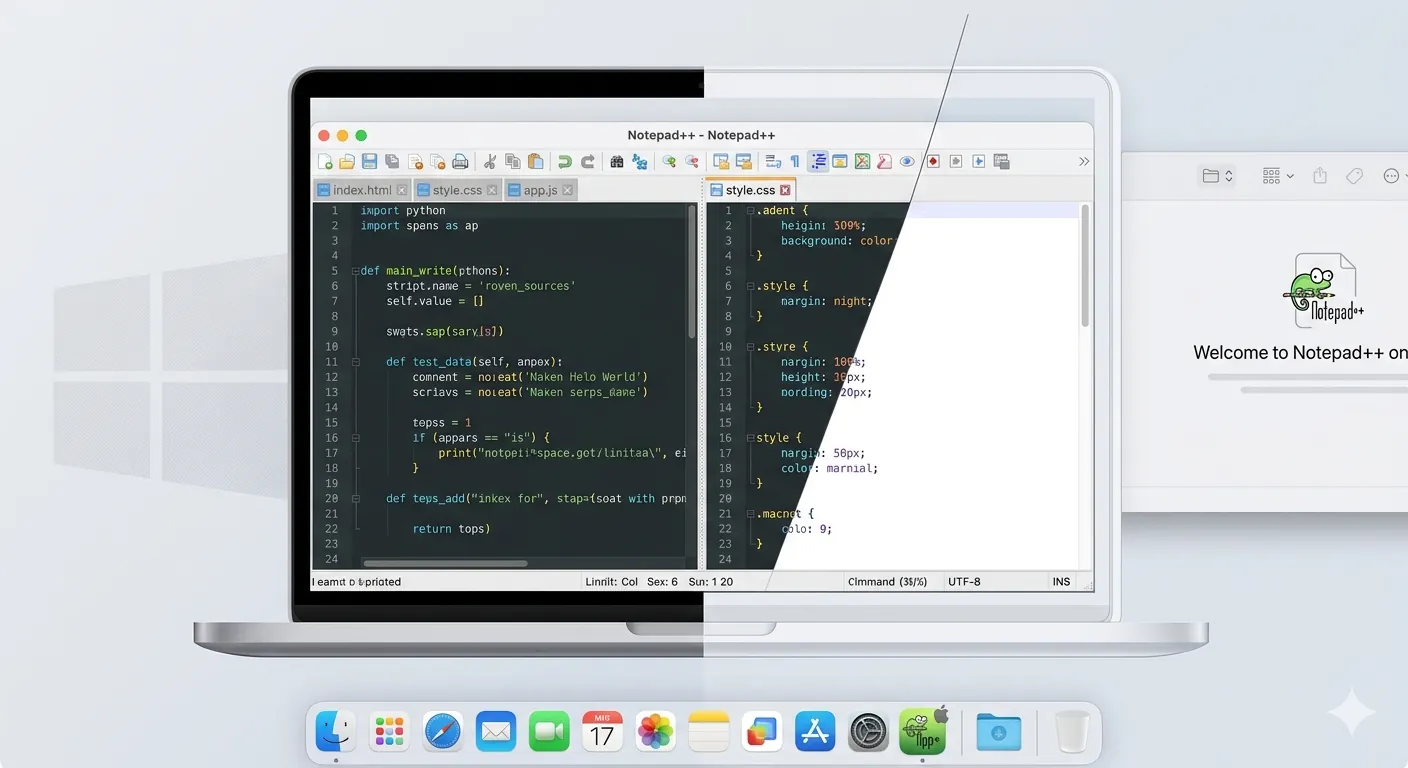Viewport: 1408px width, 768px height.
Task: Open Find with the binoculars icon
Action: click(617, 162)
